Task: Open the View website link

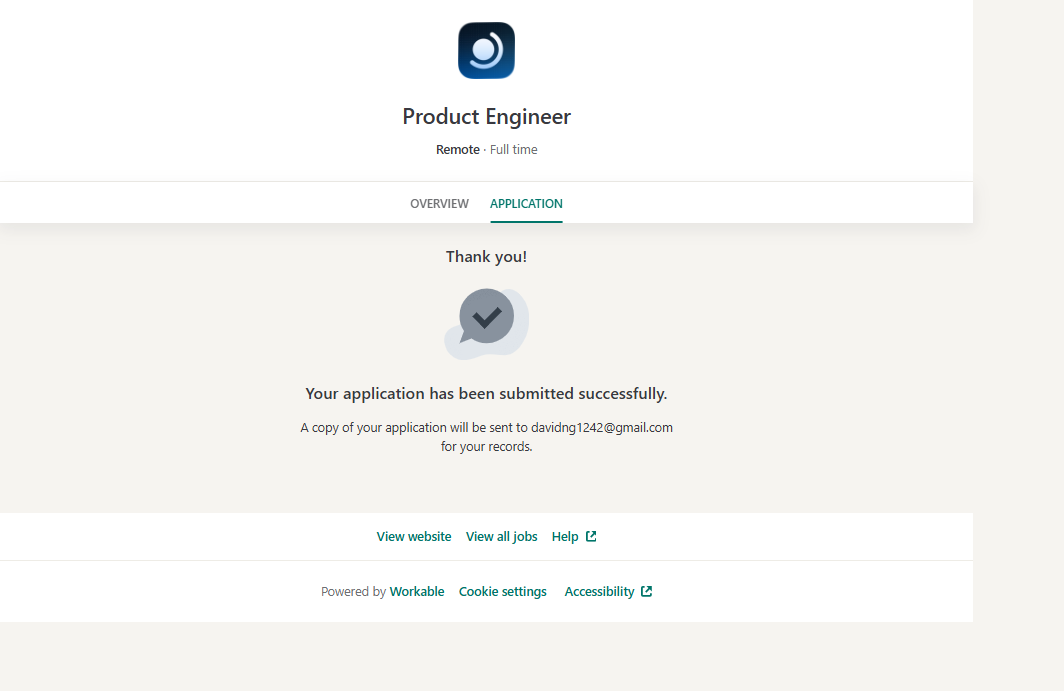Action: 414,537
